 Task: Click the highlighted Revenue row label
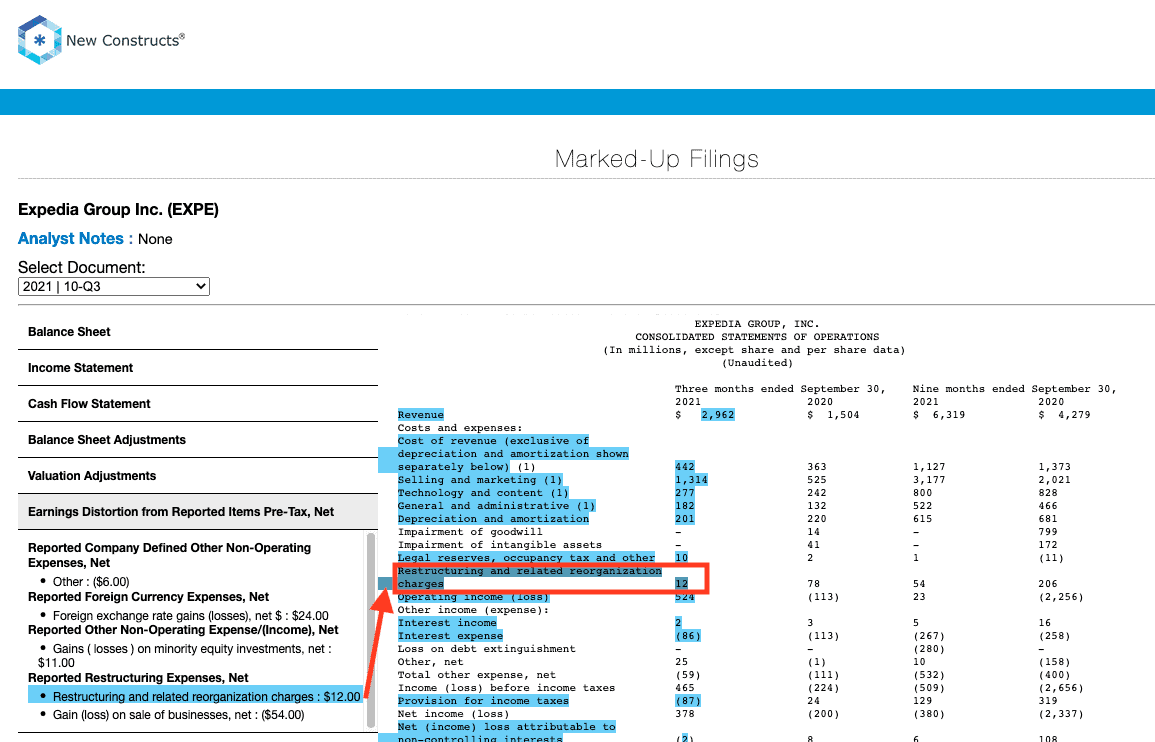[421, 415]
